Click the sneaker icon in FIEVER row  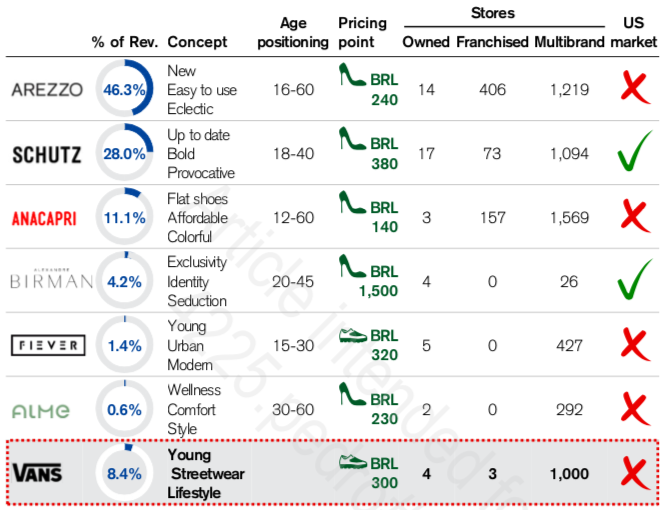click(x=353, y=335)
